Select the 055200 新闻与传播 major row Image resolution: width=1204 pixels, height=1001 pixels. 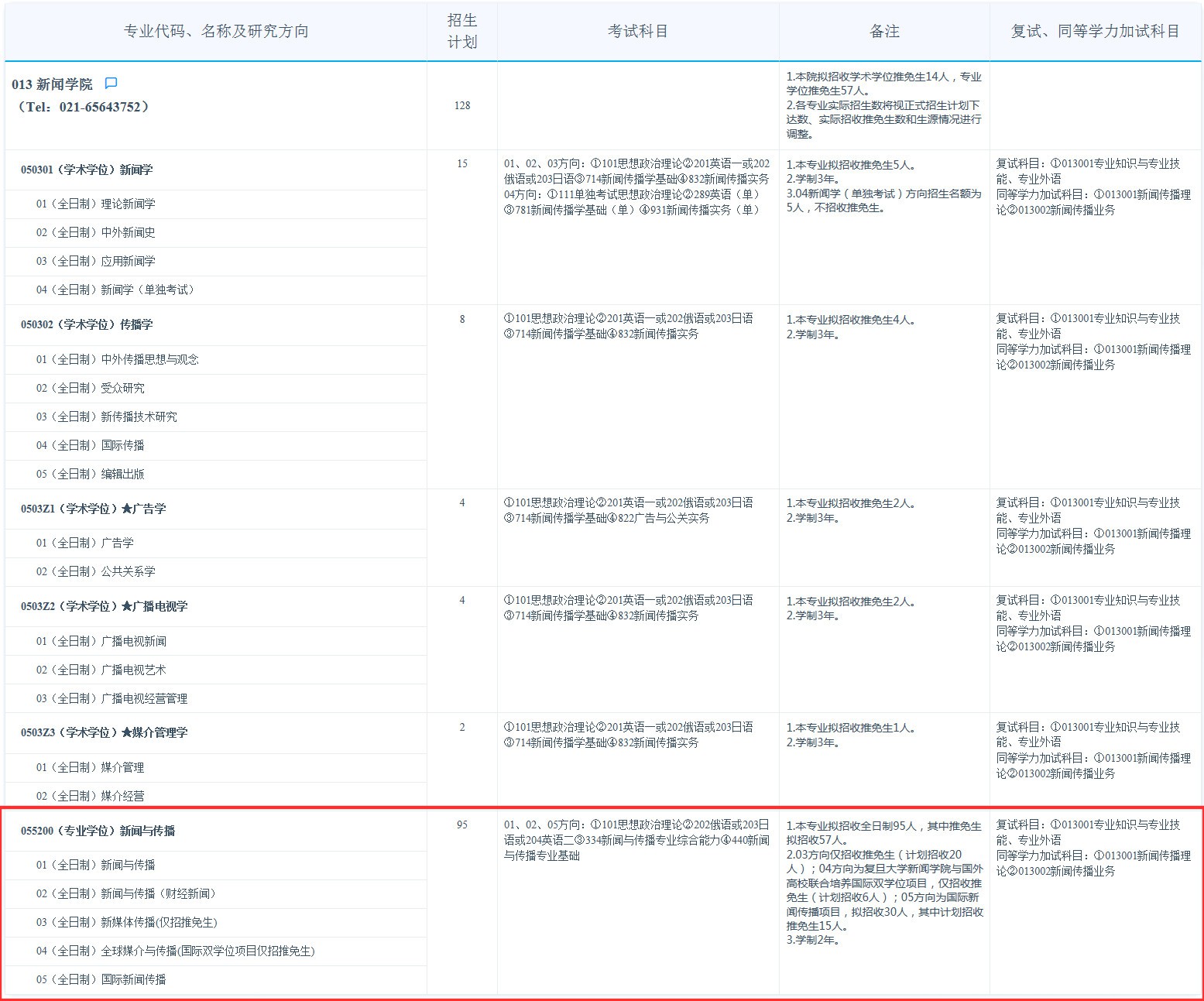pos(98,831)
